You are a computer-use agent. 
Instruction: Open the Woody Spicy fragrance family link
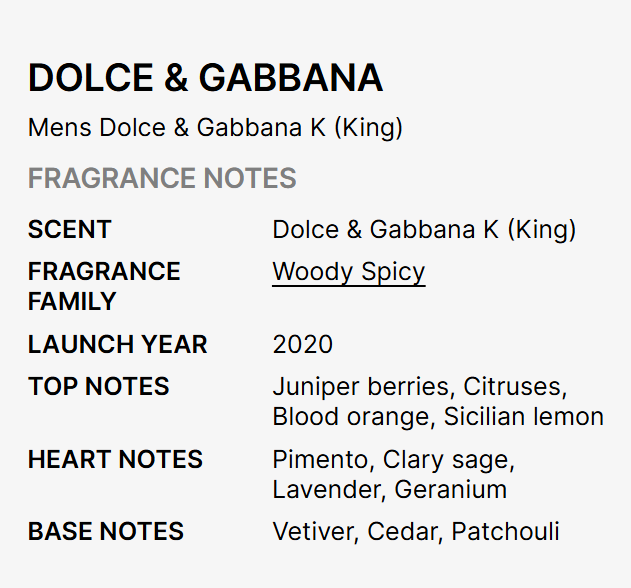[348, 272]
